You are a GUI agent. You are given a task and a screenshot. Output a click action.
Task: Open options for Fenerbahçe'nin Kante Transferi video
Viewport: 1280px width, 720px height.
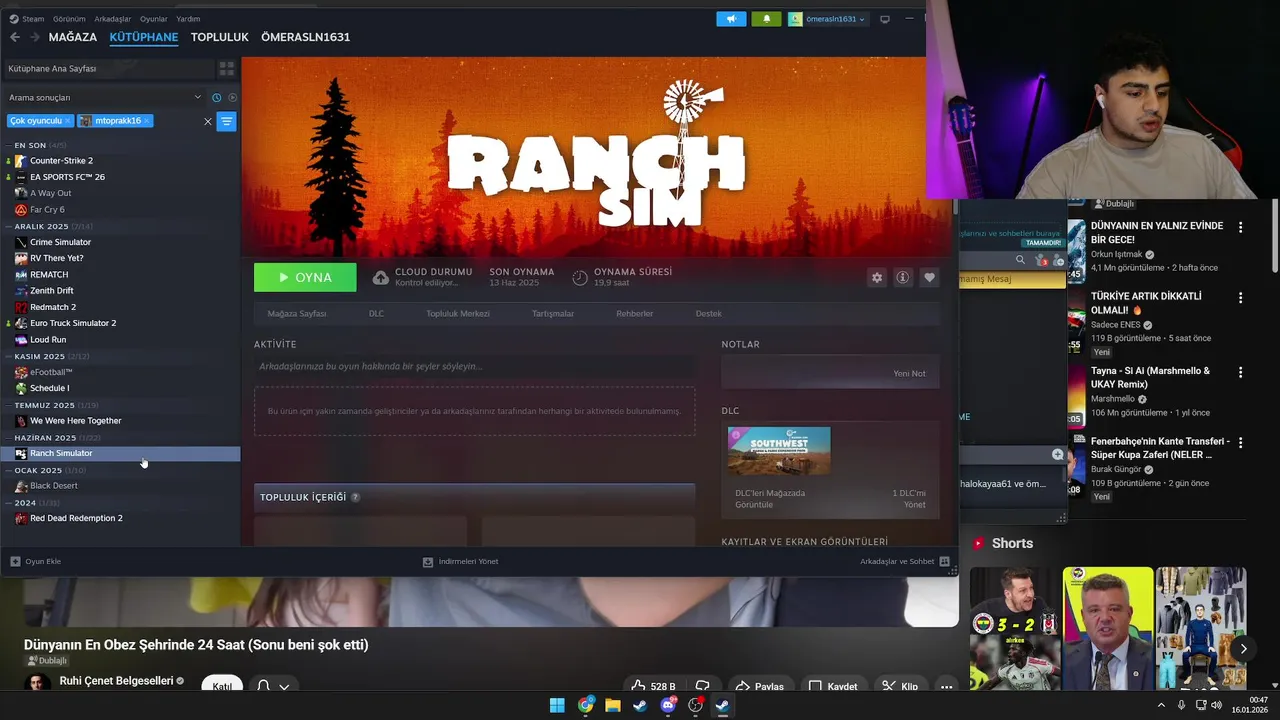[1240, 443]
